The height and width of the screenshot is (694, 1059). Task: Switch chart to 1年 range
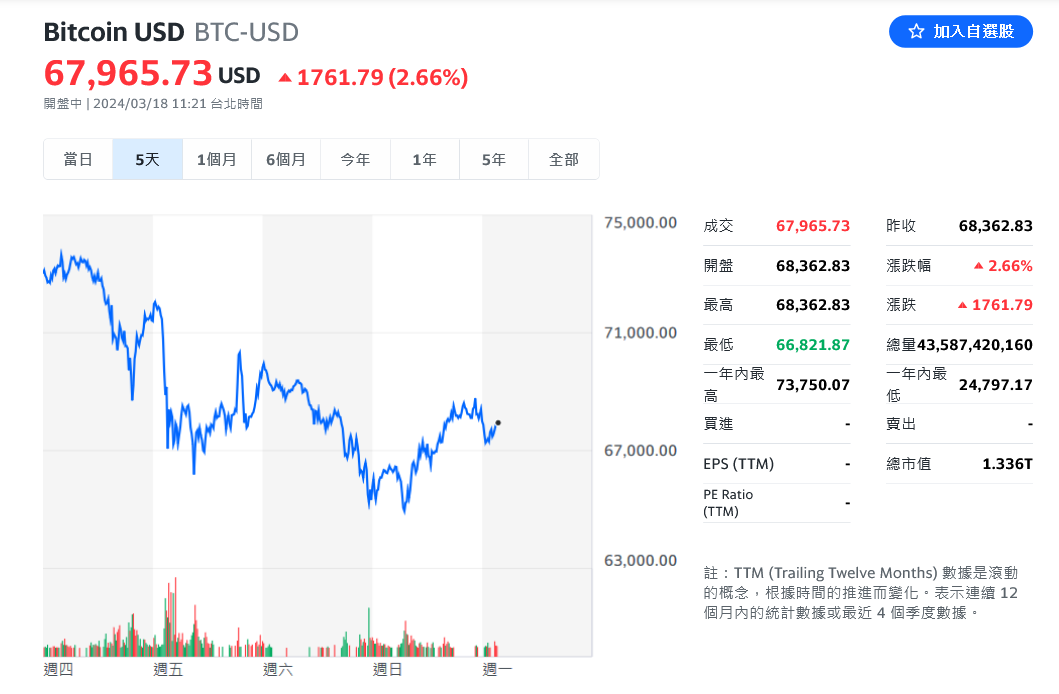[x=425, y=159]
